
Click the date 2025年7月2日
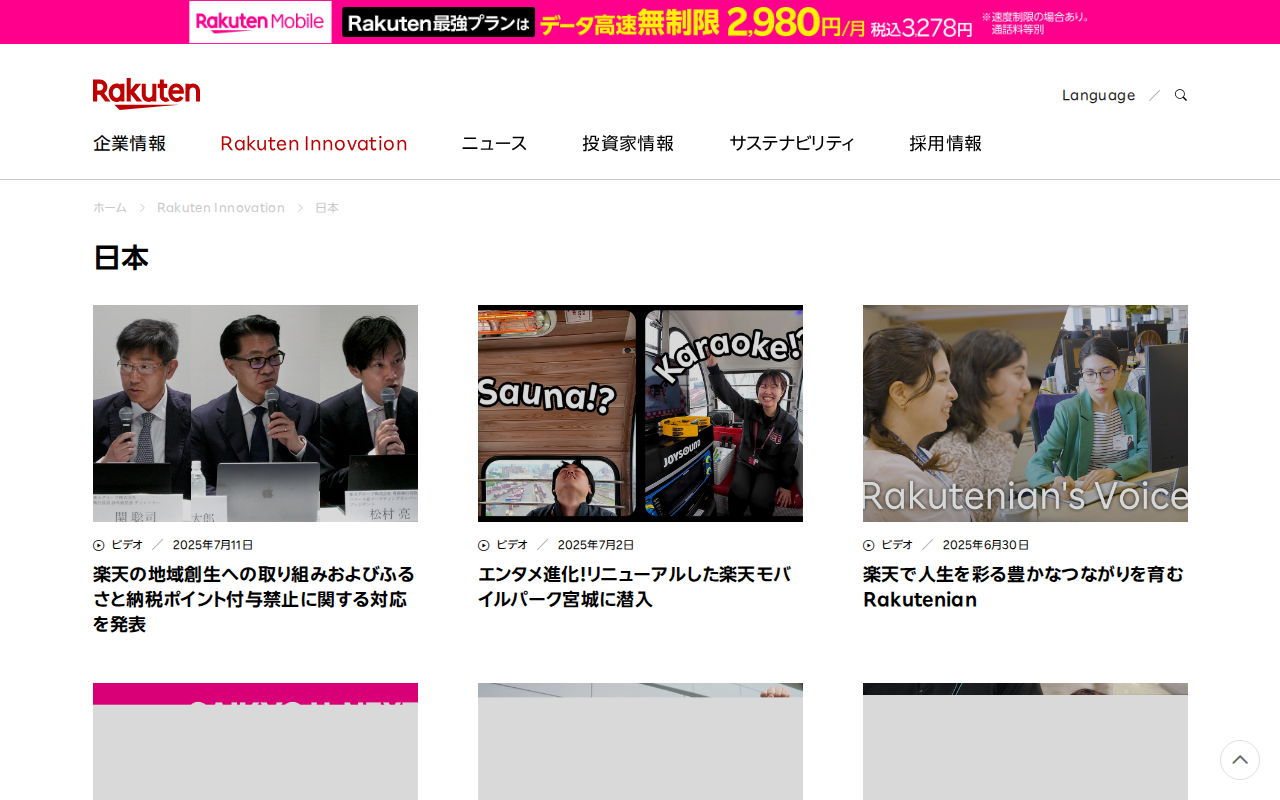[x=596, y=545]
